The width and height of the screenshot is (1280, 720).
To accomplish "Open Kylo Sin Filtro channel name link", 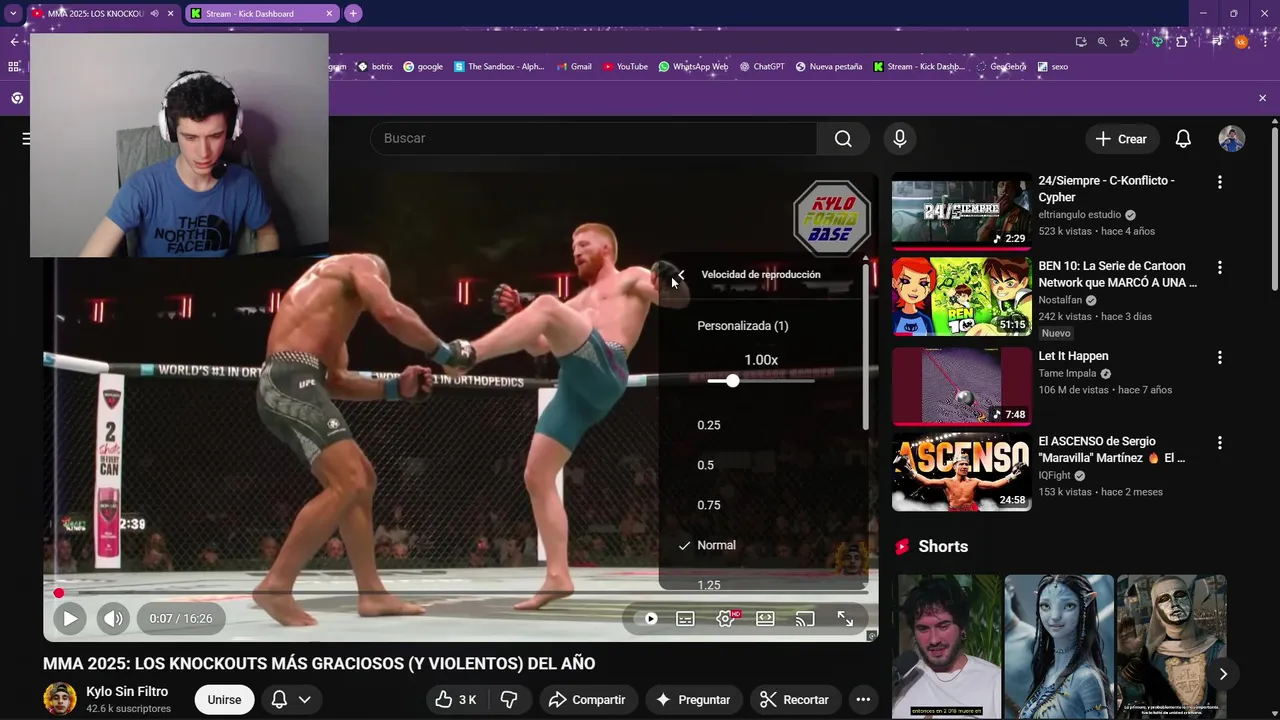I will click(127, 692).
